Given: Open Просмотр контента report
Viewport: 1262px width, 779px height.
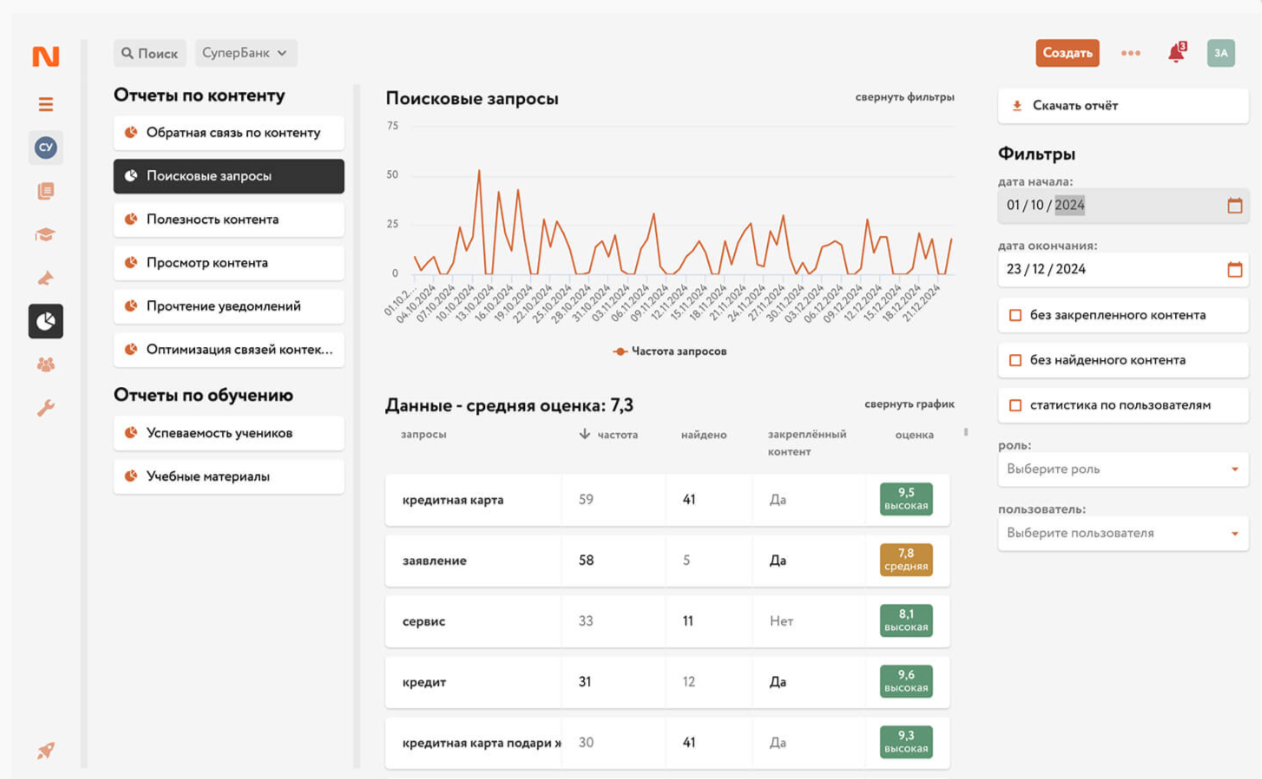Looking at the screenshot, I should coord(229,263).
